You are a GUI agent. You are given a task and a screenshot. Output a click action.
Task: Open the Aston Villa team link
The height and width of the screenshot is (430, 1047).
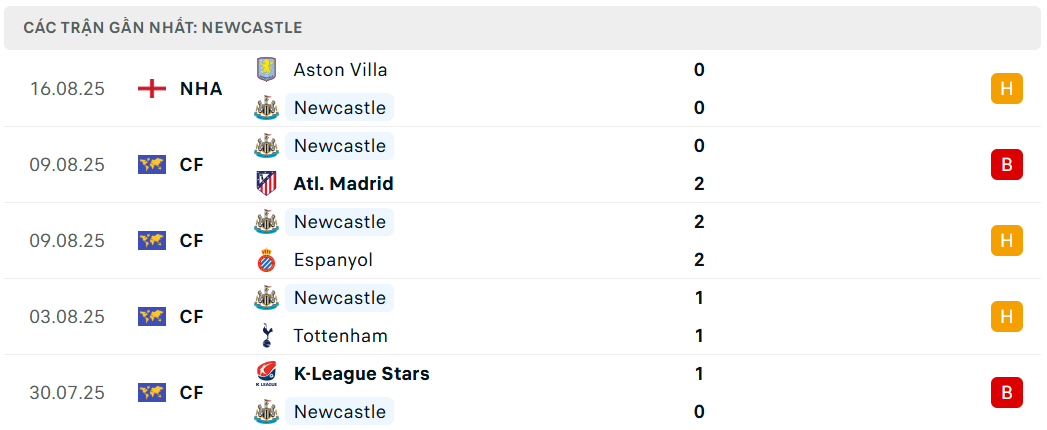(341, 69)
